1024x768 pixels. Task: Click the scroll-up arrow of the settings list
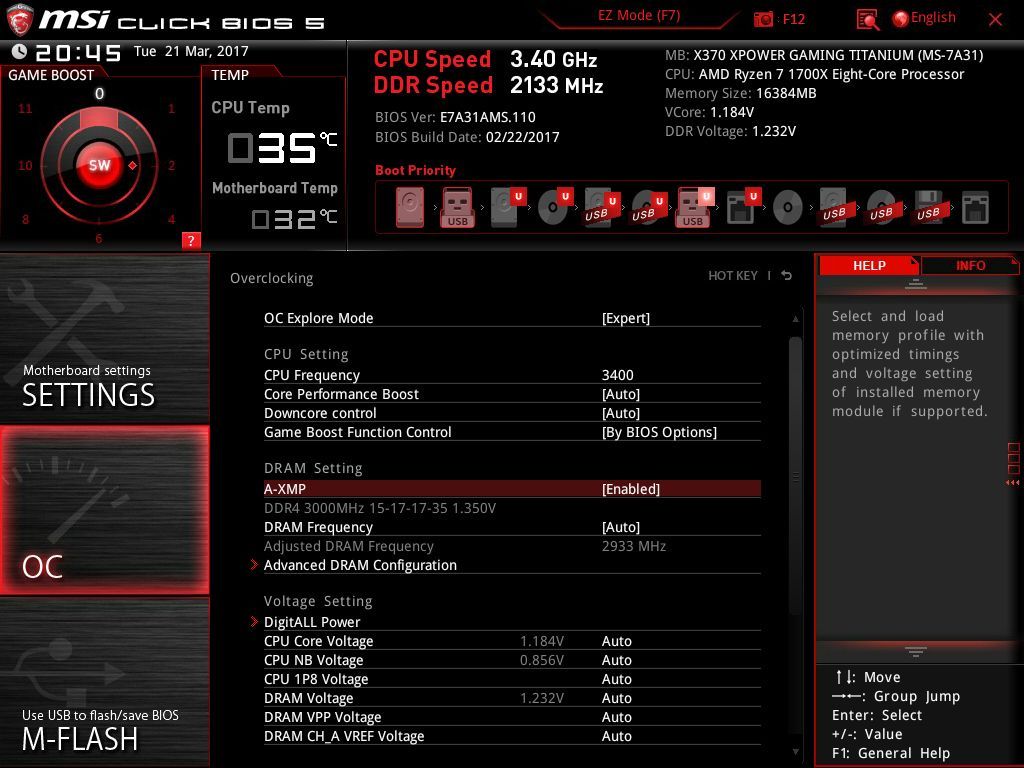click(795, 319)
